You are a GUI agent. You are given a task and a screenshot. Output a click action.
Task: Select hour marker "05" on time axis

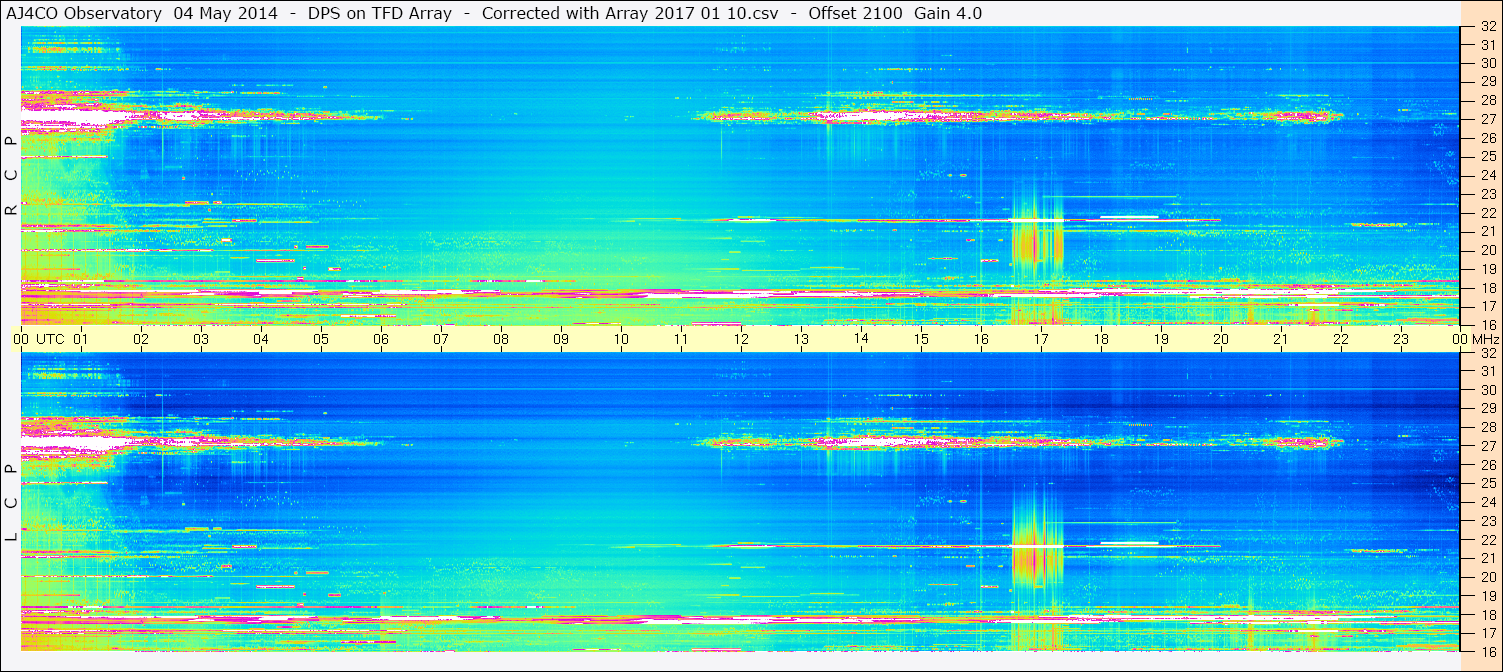click(321, 339)
